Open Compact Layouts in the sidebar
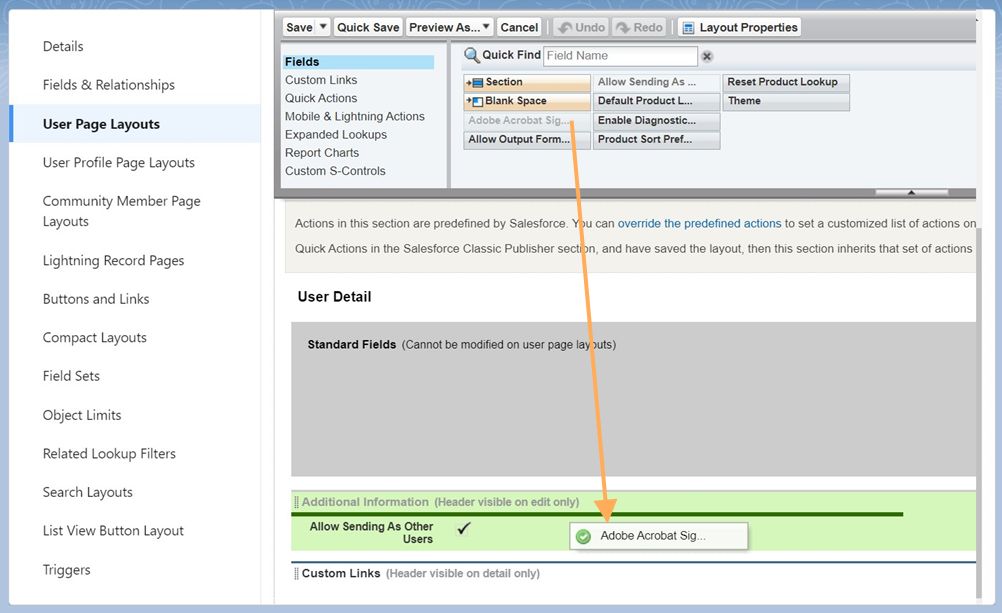 (95, 338)
